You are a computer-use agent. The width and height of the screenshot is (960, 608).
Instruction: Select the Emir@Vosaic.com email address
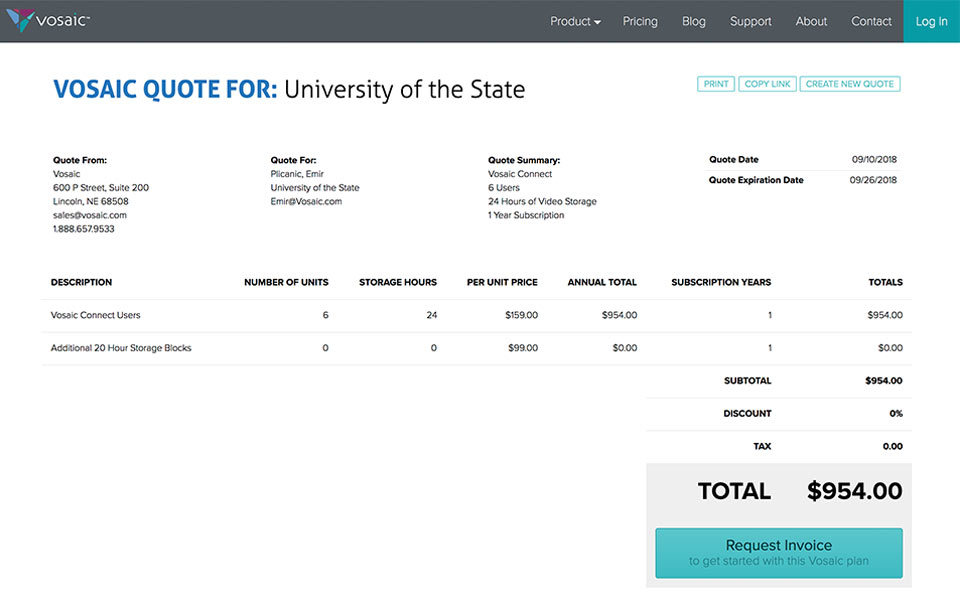[306, 201]
